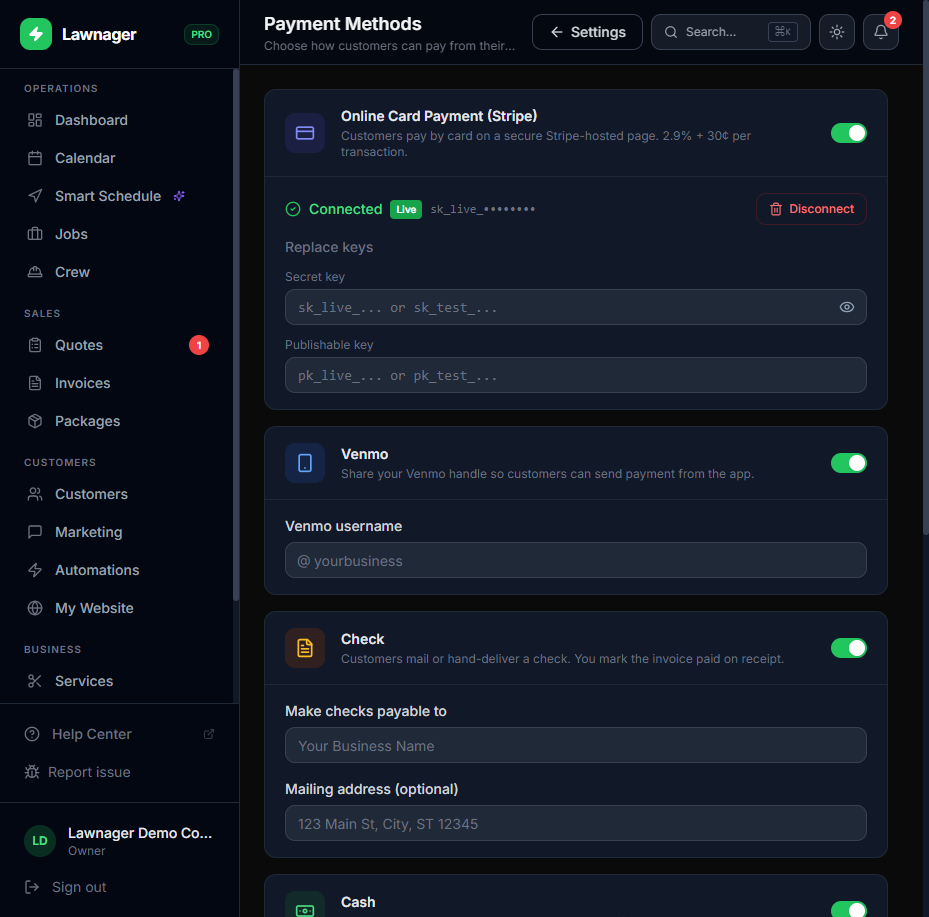Switch off the Check payment toggle
Image resolution: width=929 pixels, height=917 pixels.
coord(848,648)
